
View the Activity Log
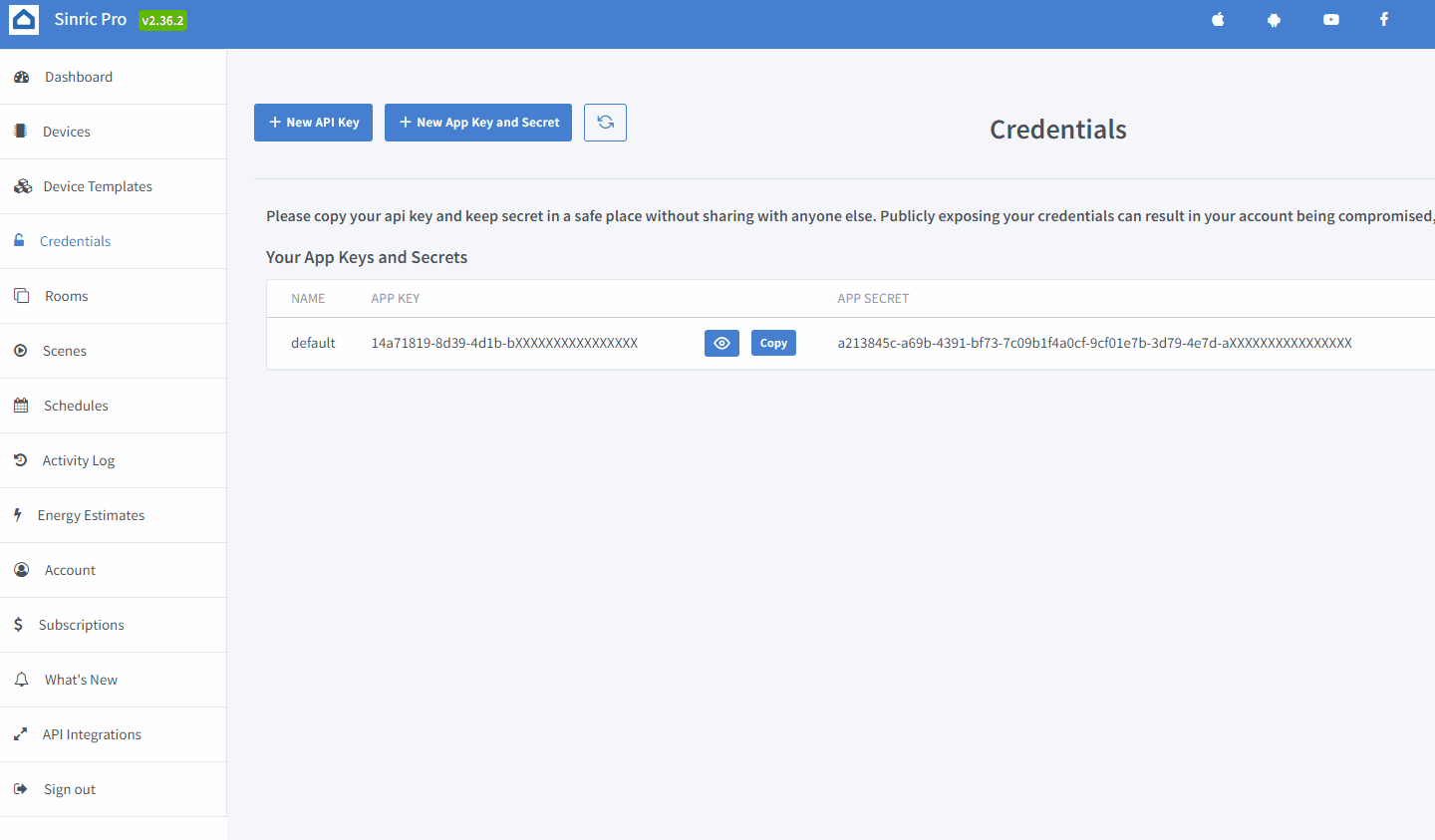[x=79, y=460]
